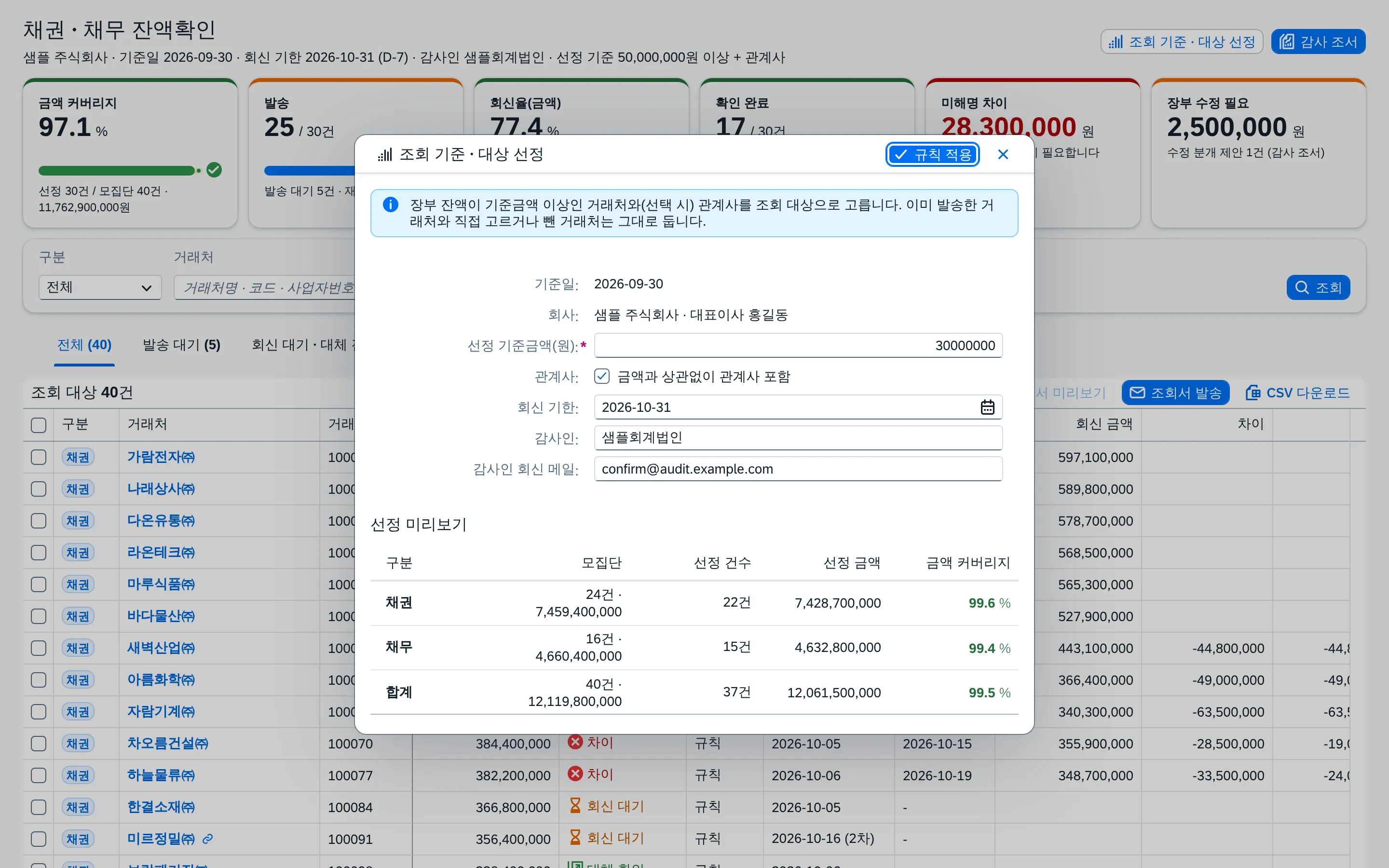Screen dimensions: 1389x868
Task: Click the 선정 기준금액(원) input field
Action: 798,346
